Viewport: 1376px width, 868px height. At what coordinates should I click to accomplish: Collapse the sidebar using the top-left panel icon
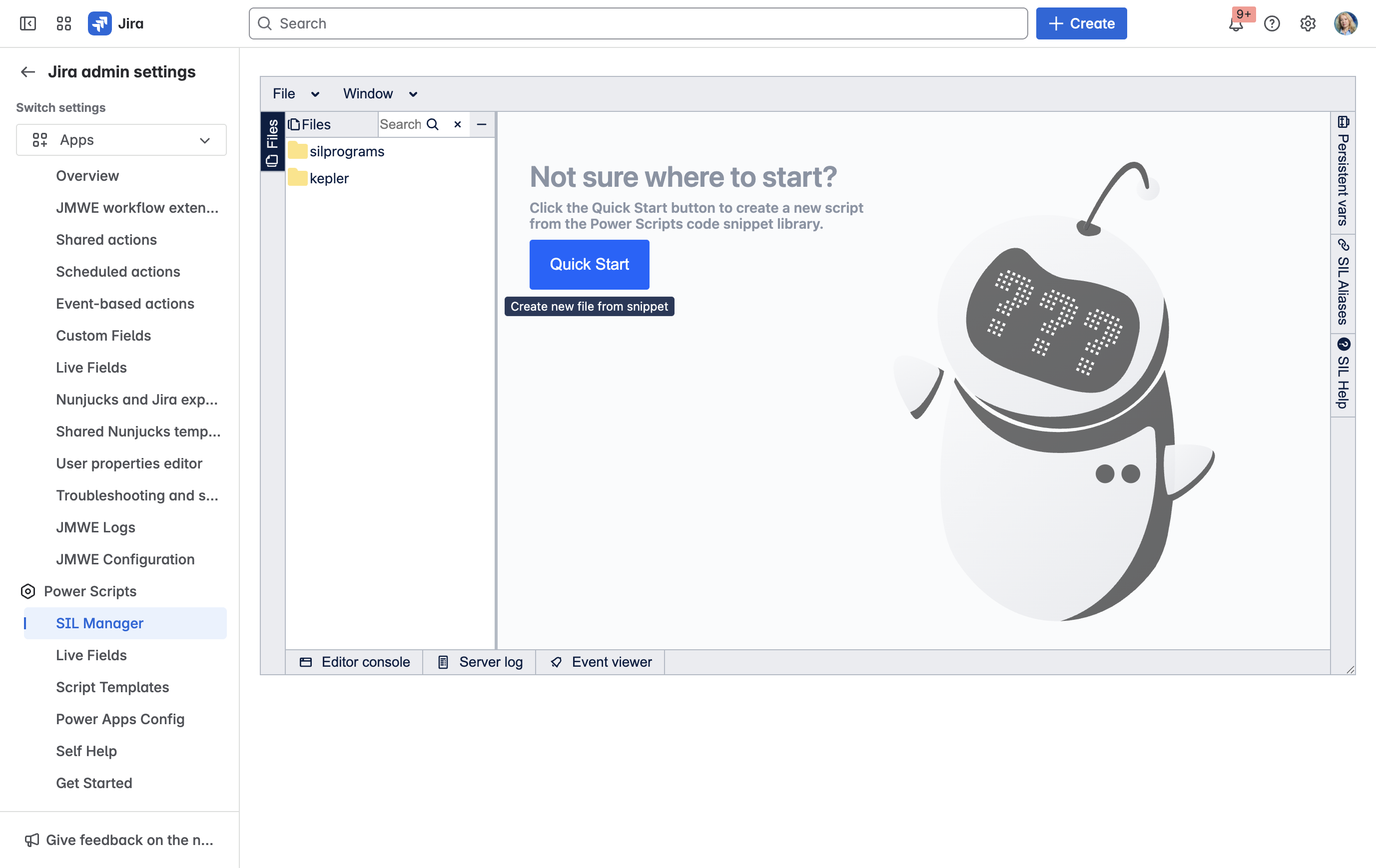tap(27, 23)
